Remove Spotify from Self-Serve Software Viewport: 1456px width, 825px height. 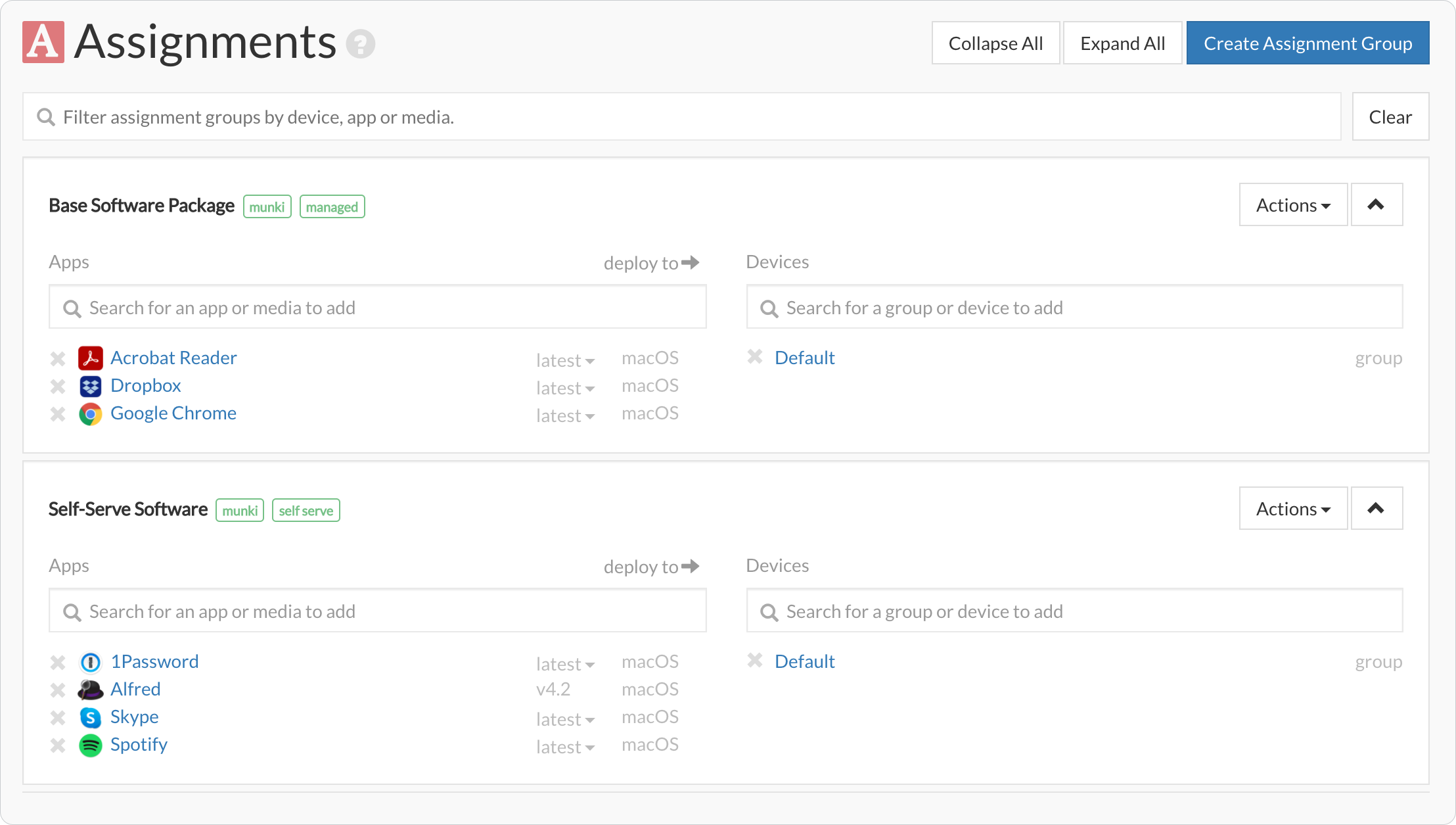[58, 745]
